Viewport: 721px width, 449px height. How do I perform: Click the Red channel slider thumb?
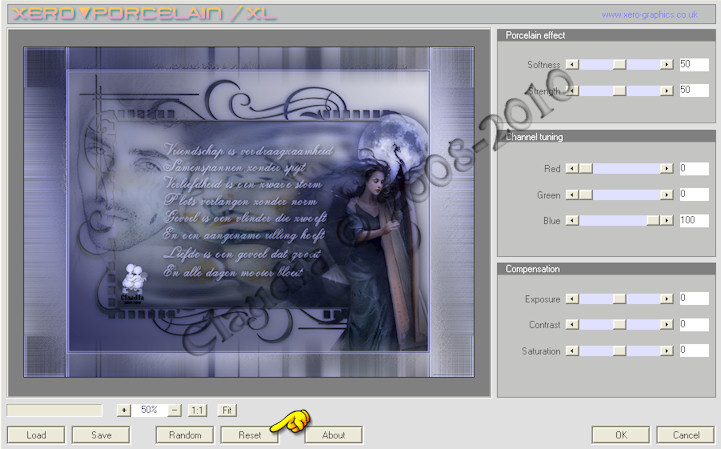(586, 168)
